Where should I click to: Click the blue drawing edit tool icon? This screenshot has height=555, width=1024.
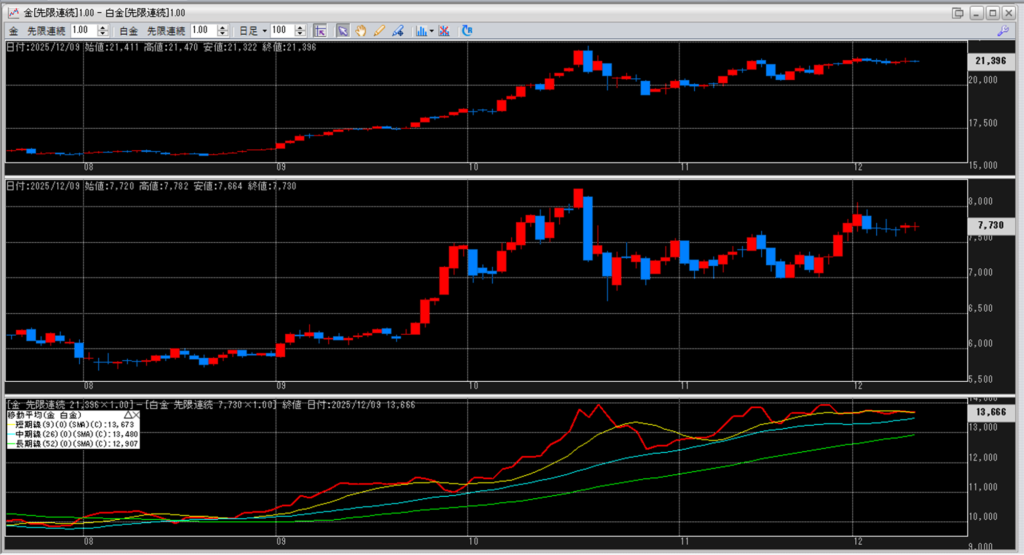(398, 31)
